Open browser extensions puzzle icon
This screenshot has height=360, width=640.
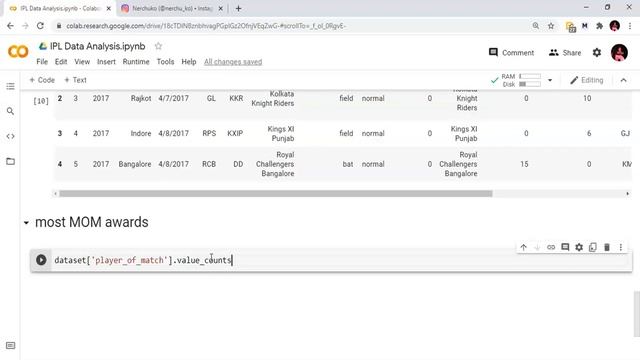tap(600, 26)
